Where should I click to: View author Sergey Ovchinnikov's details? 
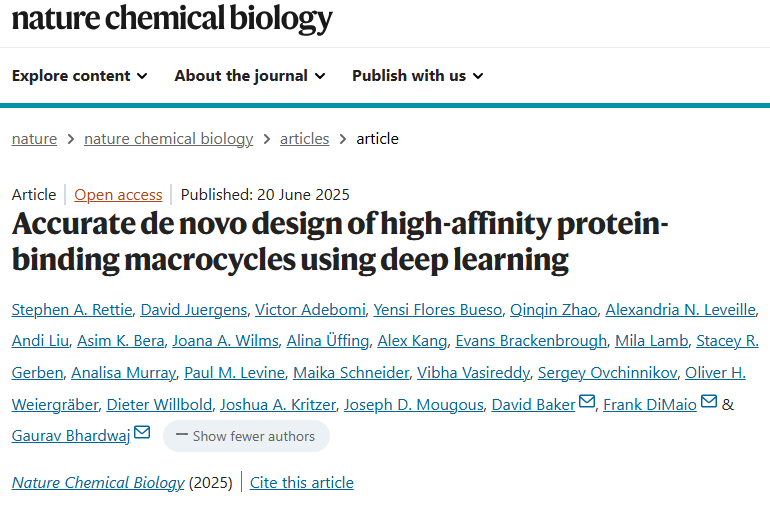coord(607,372)
